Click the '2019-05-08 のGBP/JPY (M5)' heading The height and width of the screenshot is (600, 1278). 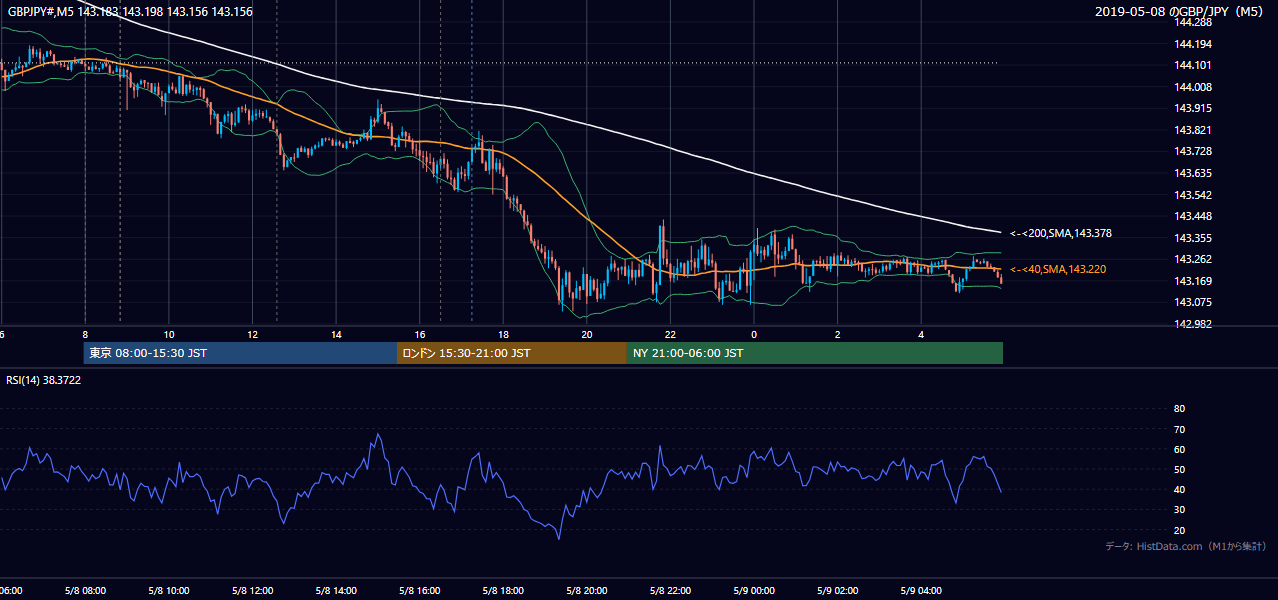point(1181,12)
